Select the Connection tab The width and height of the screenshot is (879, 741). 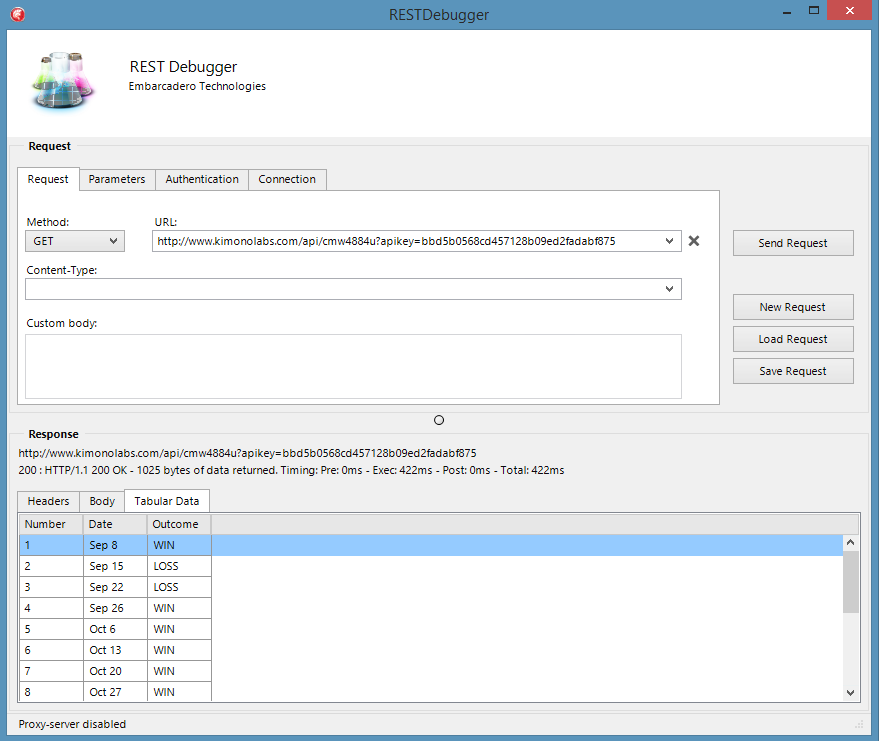click(287, 180)
